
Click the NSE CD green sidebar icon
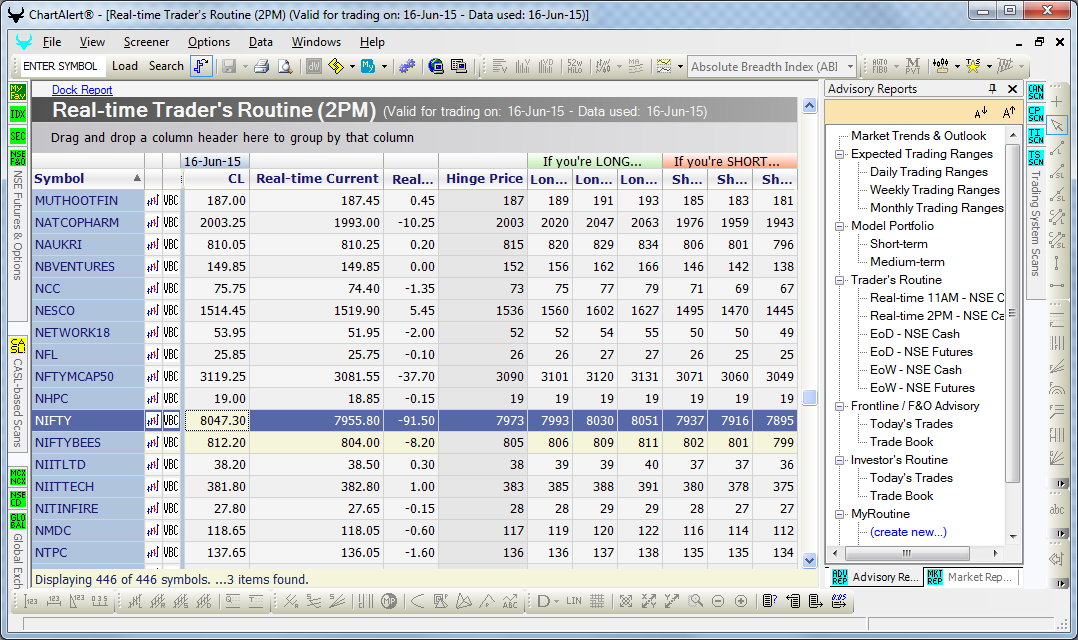(x=18, y=498)
